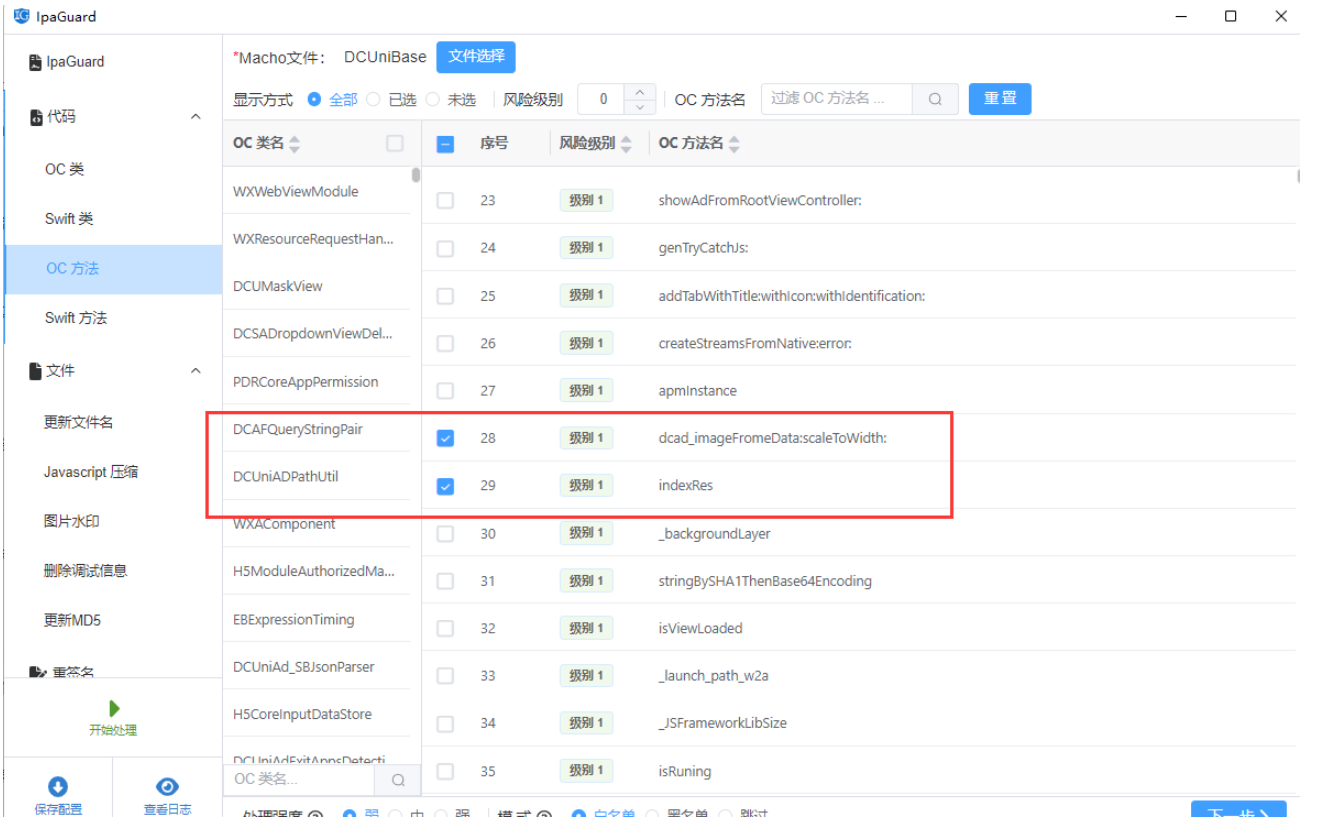Click method name createStreamsFromNative:error:

[755, 343]
